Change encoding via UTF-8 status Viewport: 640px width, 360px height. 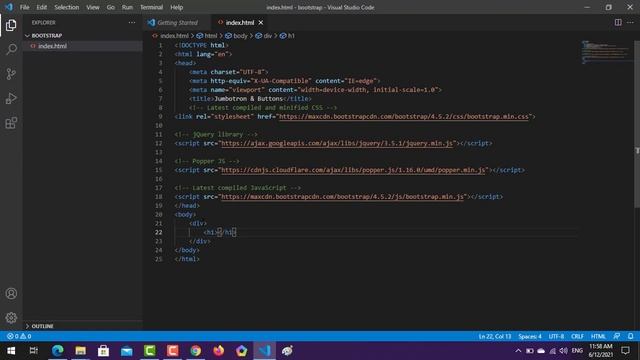coord(556,336)
